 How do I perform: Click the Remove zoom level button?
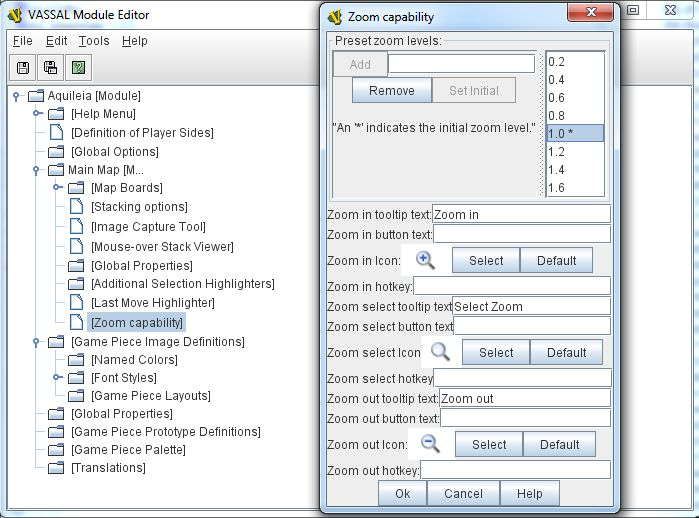[392, 90]
